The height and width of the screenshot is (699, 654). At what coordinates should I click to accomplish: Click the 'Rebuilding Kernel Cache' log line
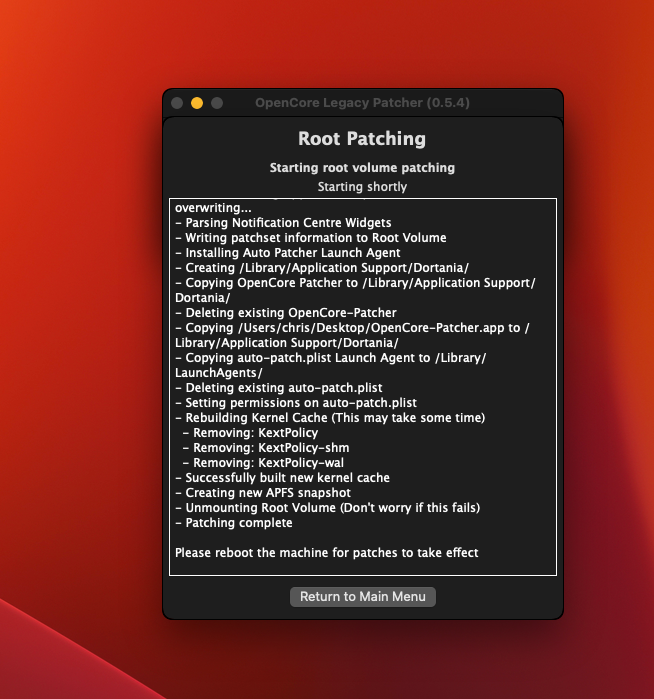(x=330, y=418)
